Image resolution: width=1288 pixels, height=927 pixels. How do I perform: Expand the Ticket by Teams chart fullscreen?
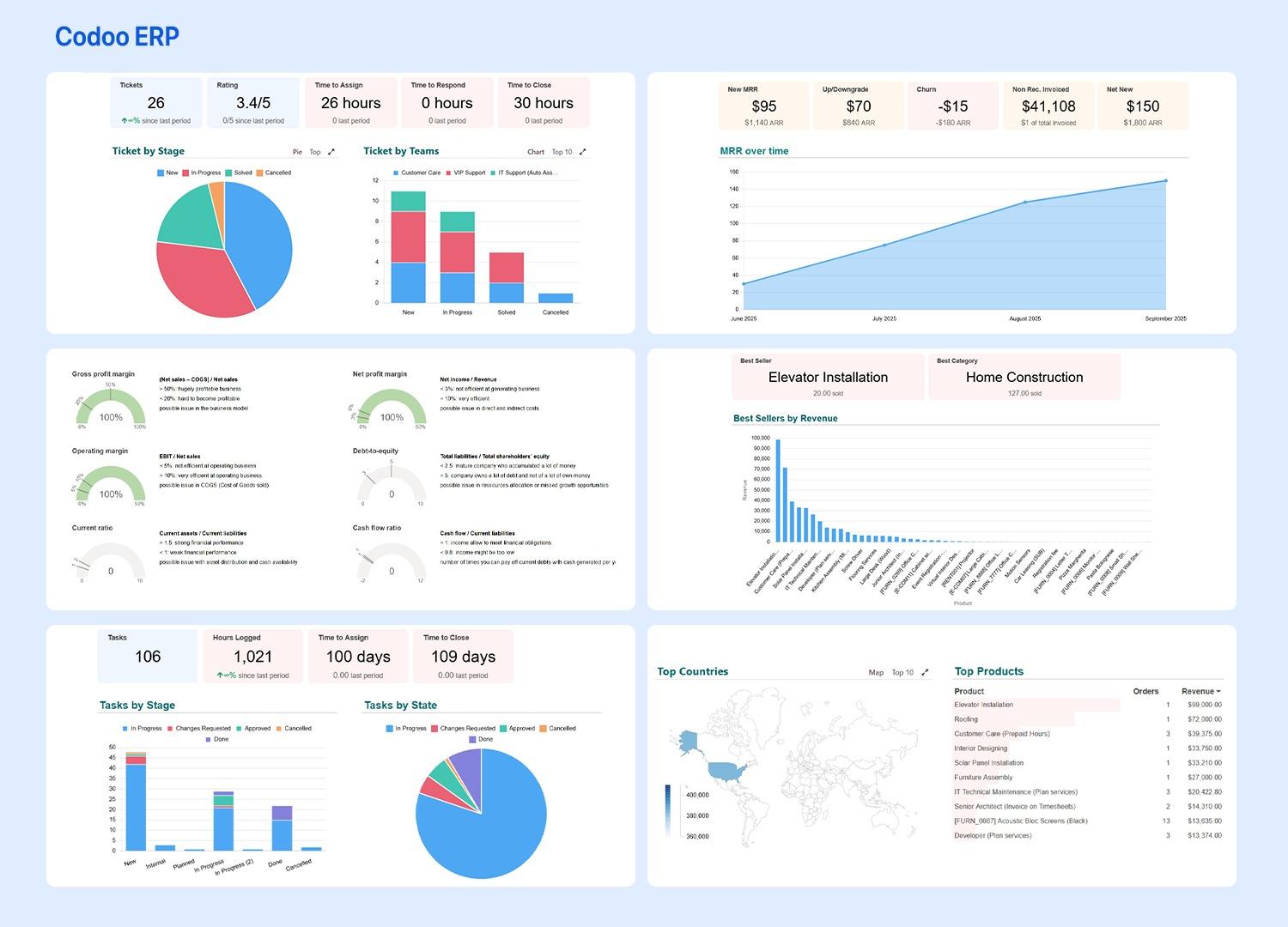pyautogui.click(x=583, y=152)
